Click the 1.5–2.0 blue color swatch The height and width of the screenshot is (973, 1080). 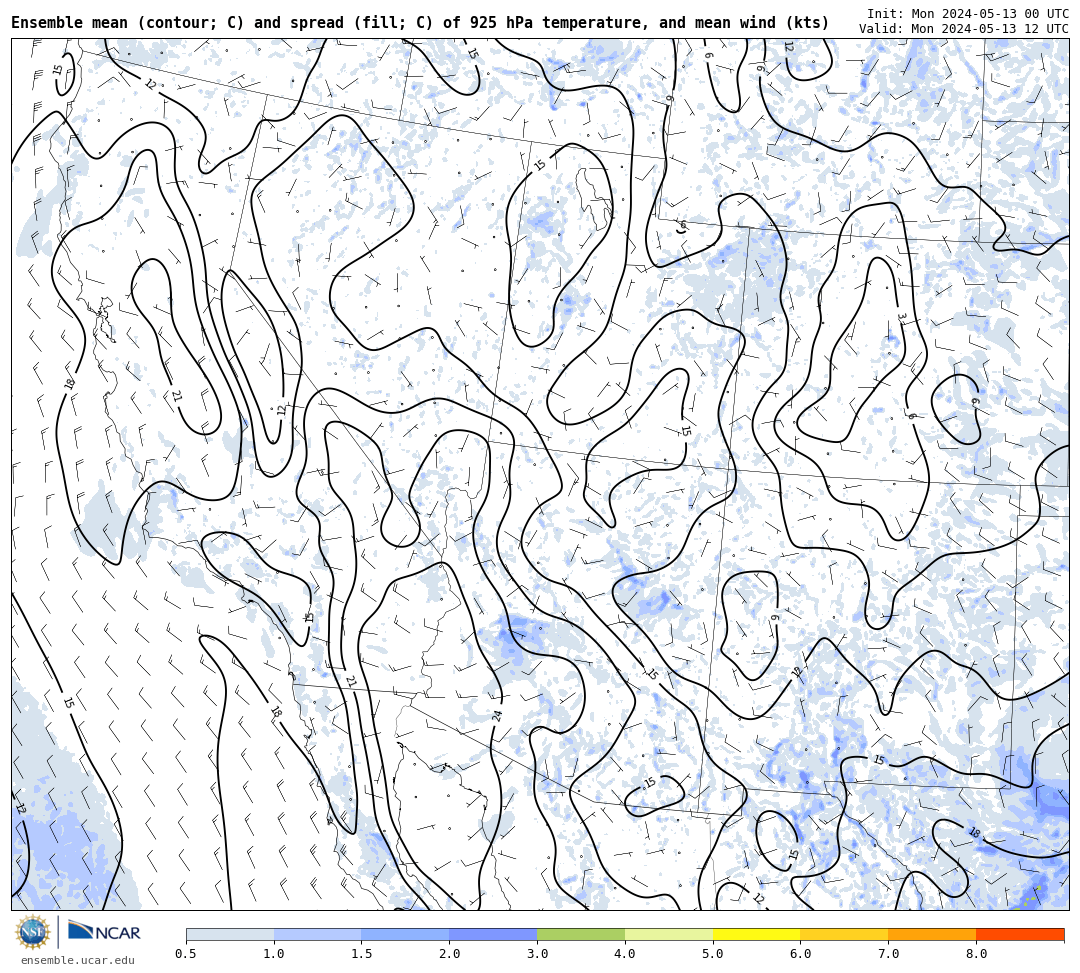pos(406,934)
